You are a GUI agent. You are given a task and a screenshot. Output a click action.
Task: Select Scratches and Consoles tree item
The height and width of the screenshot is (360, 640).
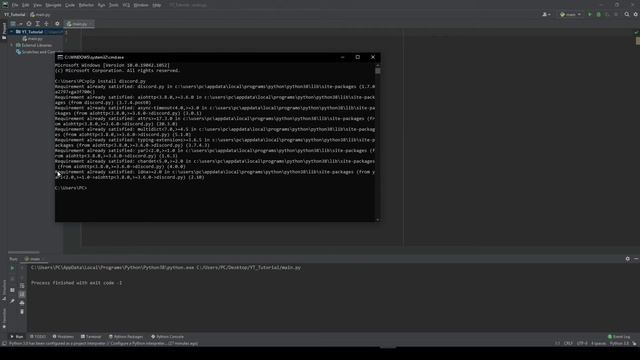coord(39,52)
